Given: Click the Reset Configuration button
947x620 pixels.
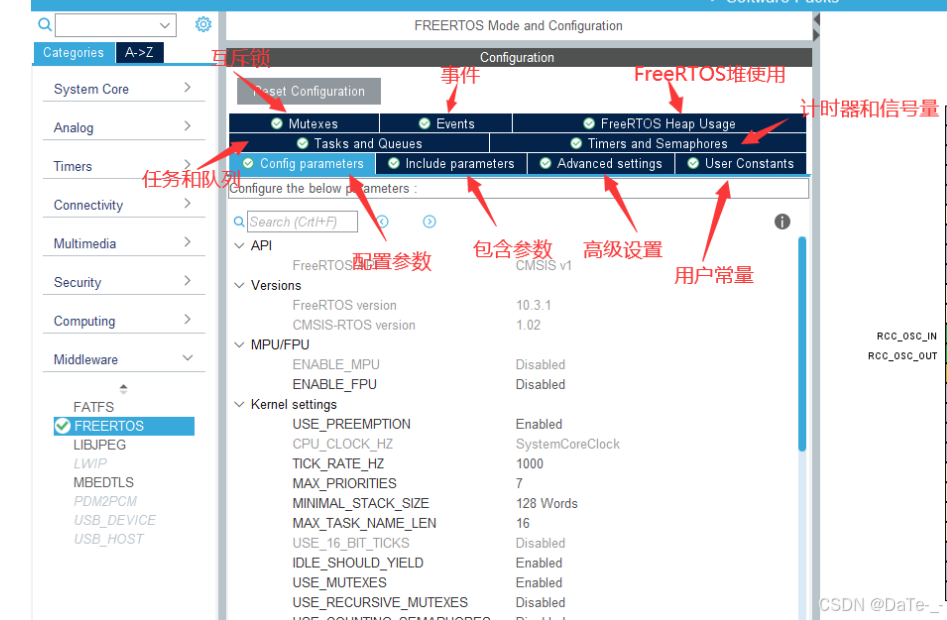Looking at the screenshot, I should (x=309, y=91).
